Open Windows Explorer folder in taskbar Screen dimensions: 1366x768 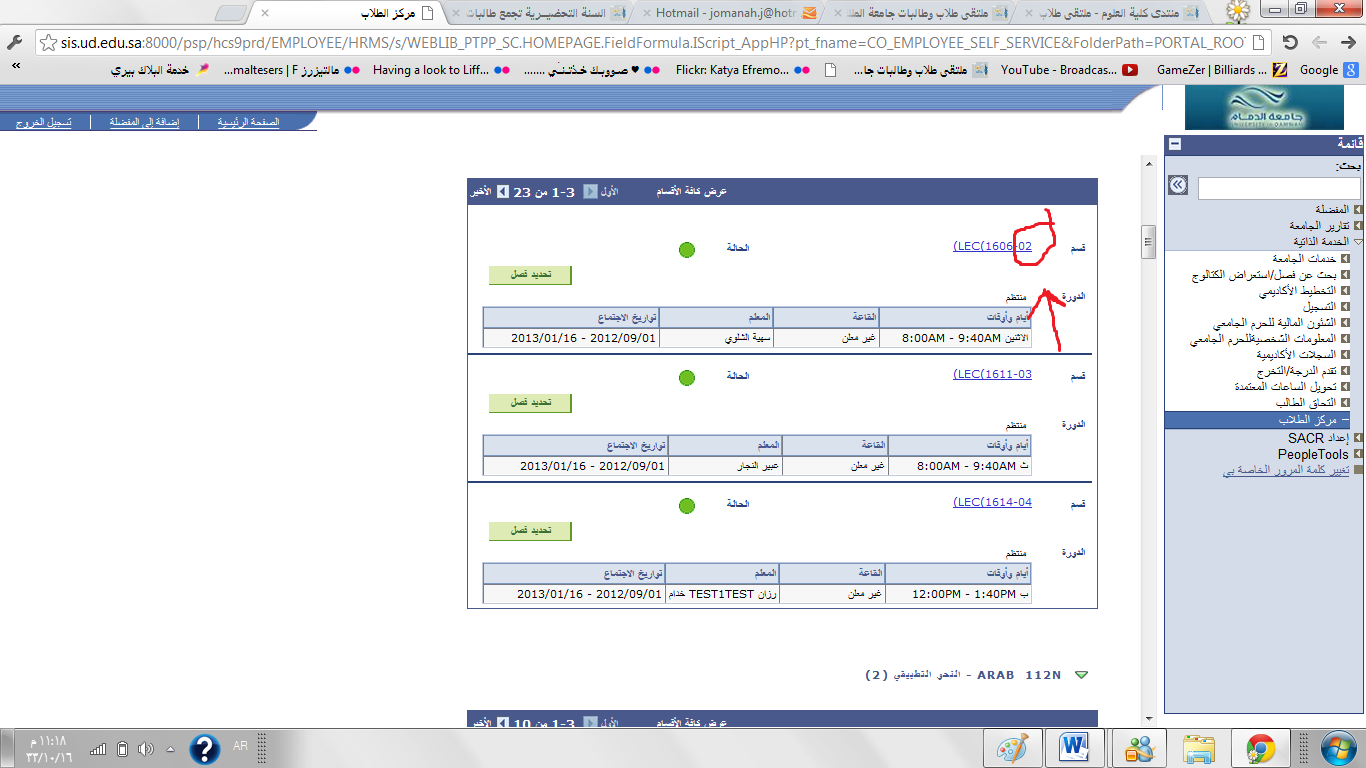(x=1199, y=747)
